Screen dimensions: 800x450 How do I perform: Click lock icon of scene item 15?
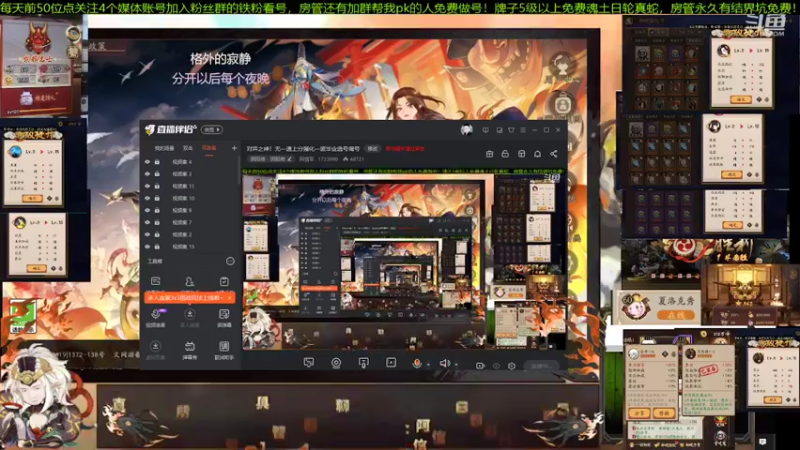coord(157,246)
